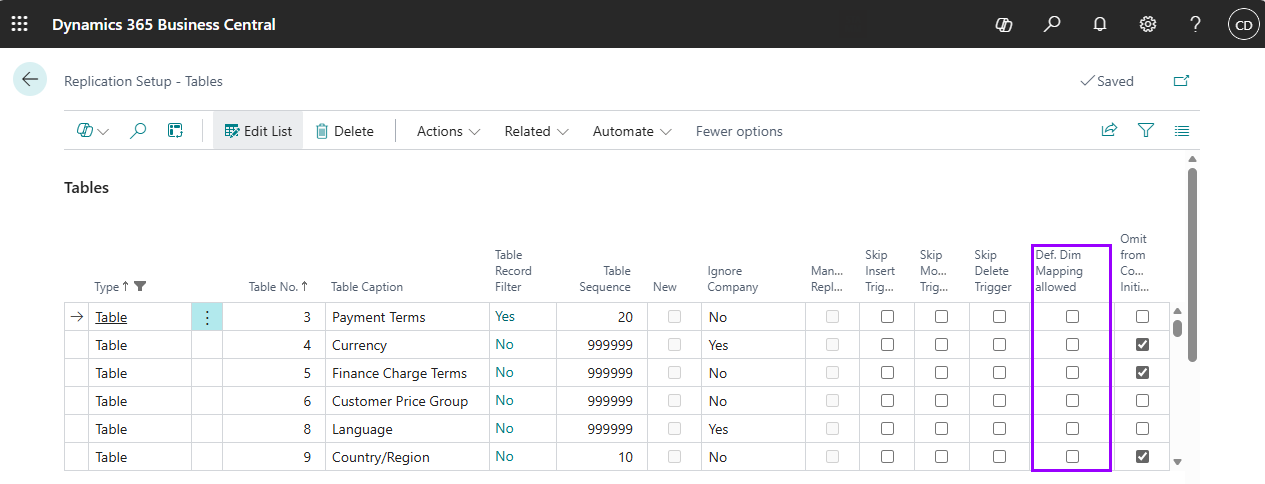Click the share icon in action bar
The height and width of the screenshot is (484, 1265).
pos(1109,131)
